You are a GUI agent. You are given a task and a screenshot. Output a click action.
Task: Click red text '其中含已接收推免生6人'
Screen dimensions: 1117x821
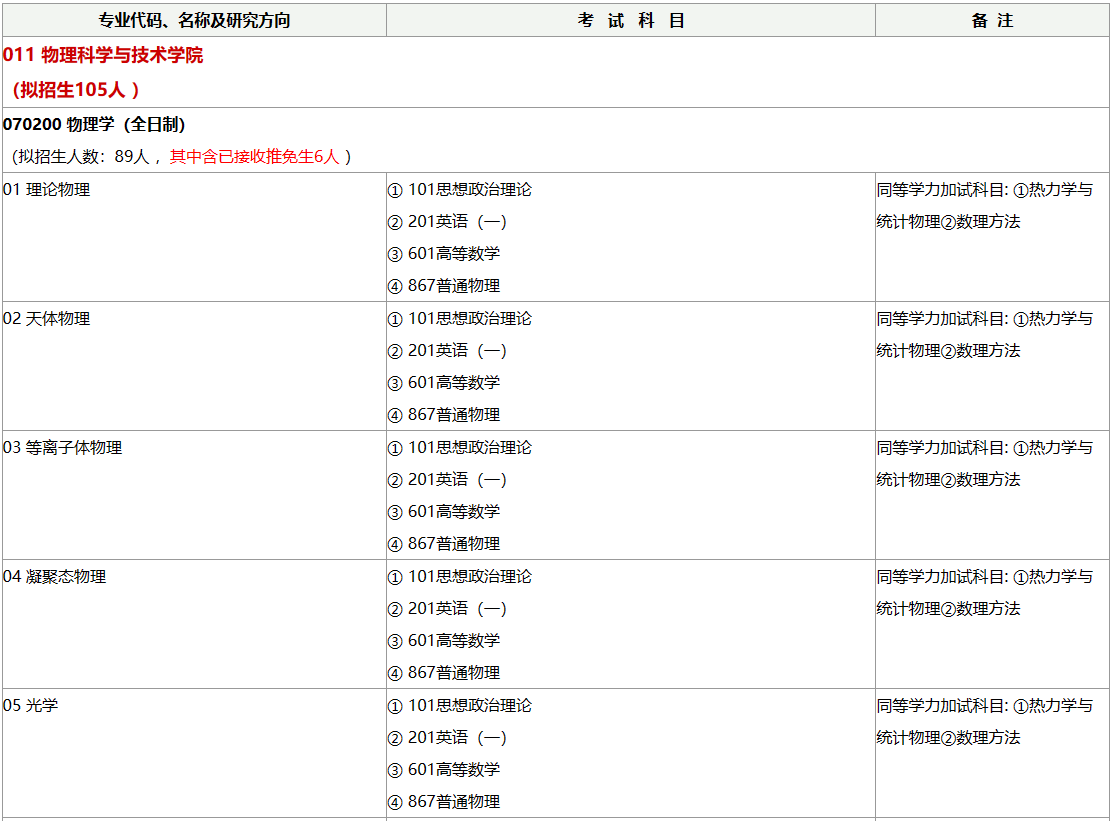[x=254, y=156]
